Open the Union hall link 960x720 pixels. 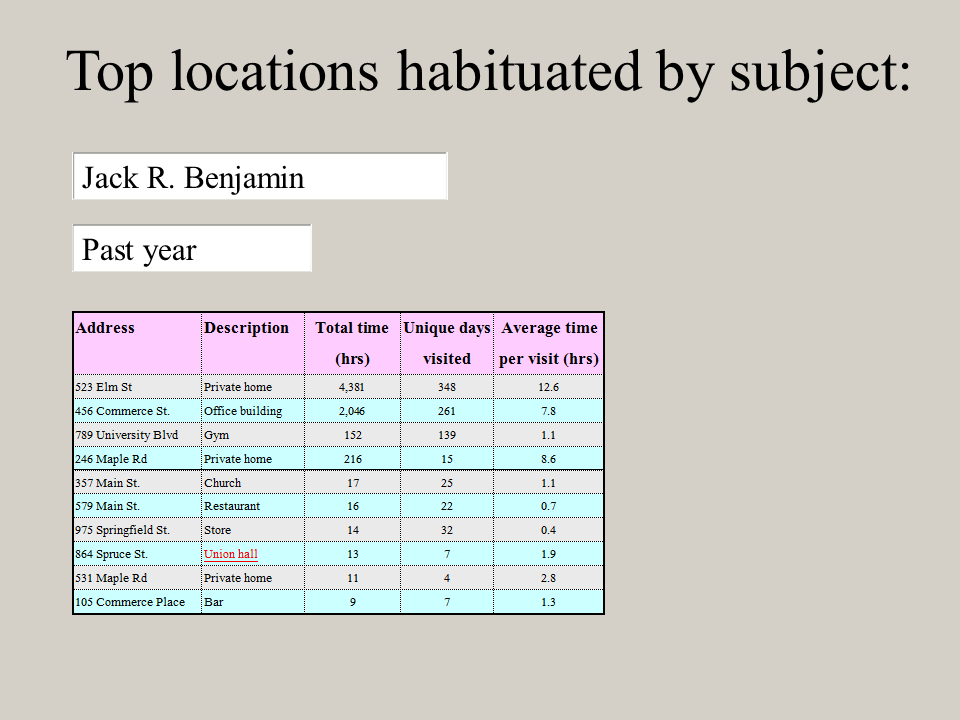pos(230,554)
